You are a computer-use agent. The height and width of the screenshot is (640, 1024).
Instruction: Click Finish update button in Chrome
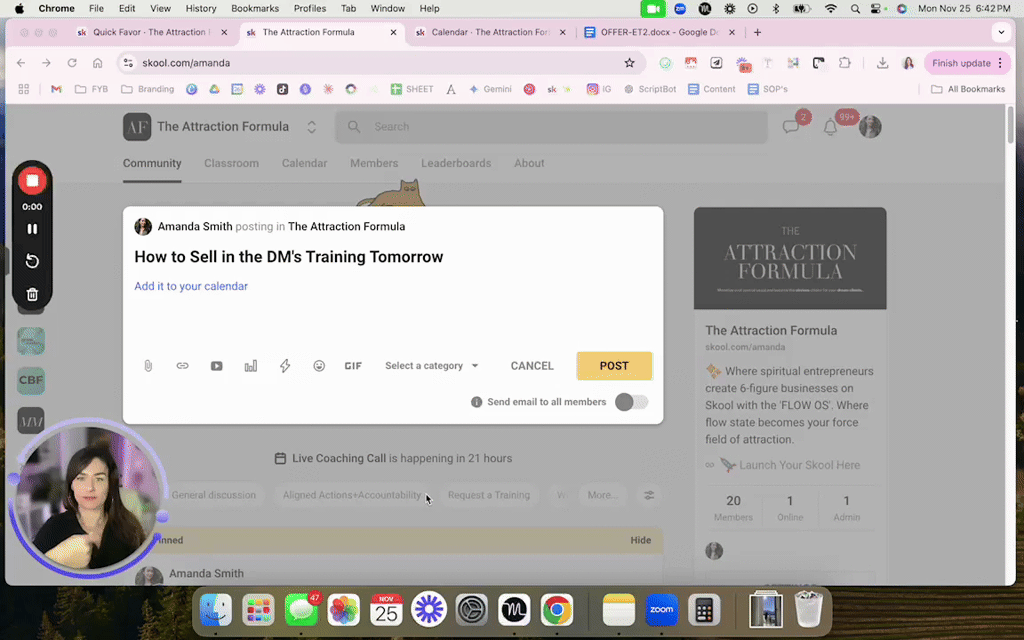tap(967, 63)
